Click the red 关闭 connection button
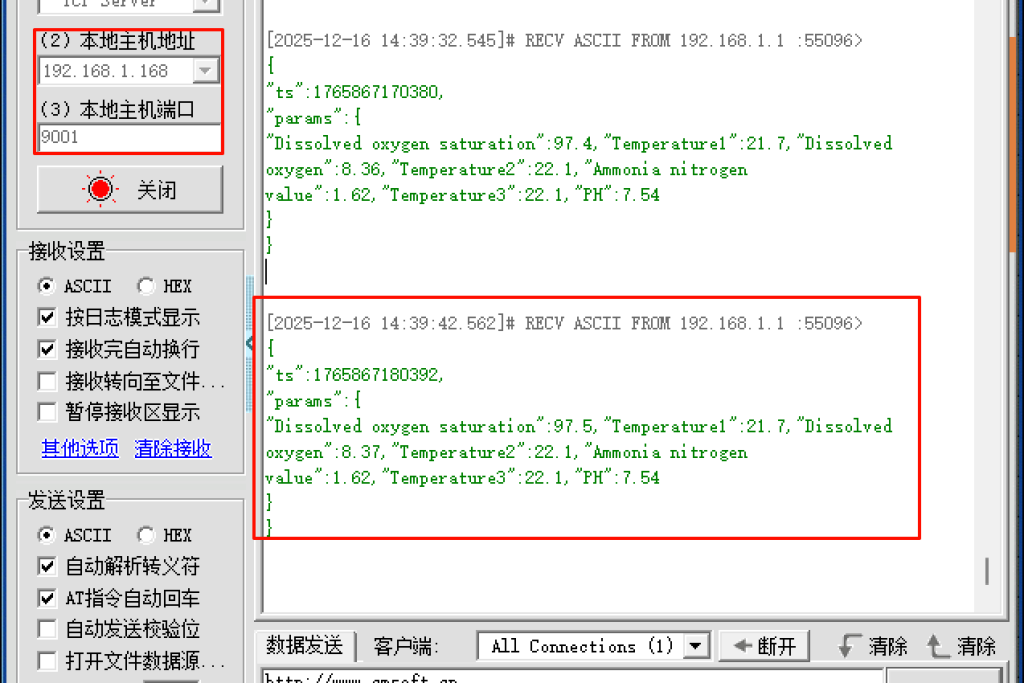Image resolution: width=1024 pixels, height=683 pixels. [x=129, y=190]
